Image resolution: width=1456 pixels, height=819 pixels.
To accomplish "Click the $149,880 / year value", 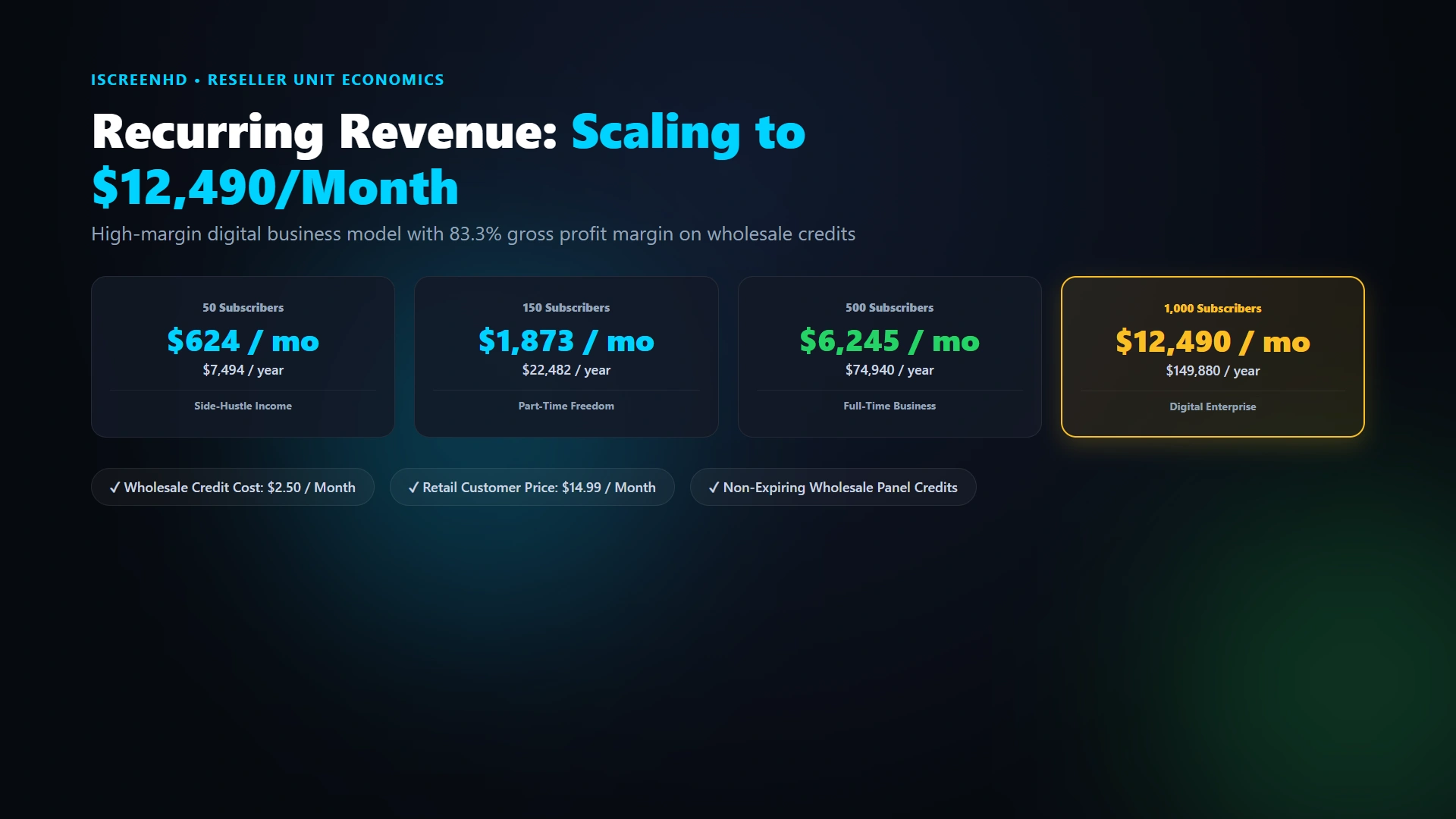I will pyautogui.click(x=1213, y=371).
